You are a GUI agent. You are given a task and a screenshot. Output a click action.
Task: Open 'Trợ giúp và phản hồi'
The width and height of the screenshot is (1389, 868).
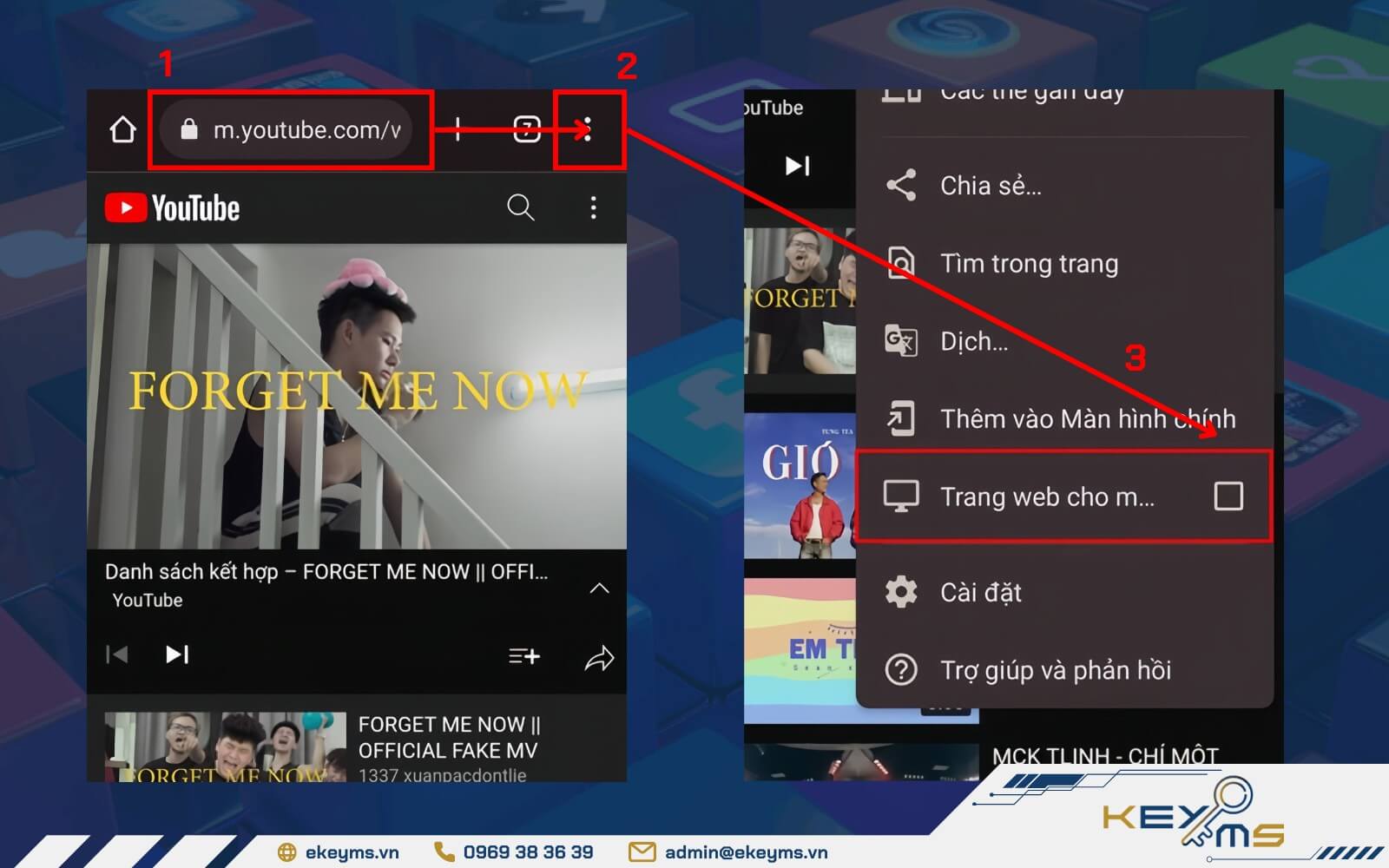1064,670
